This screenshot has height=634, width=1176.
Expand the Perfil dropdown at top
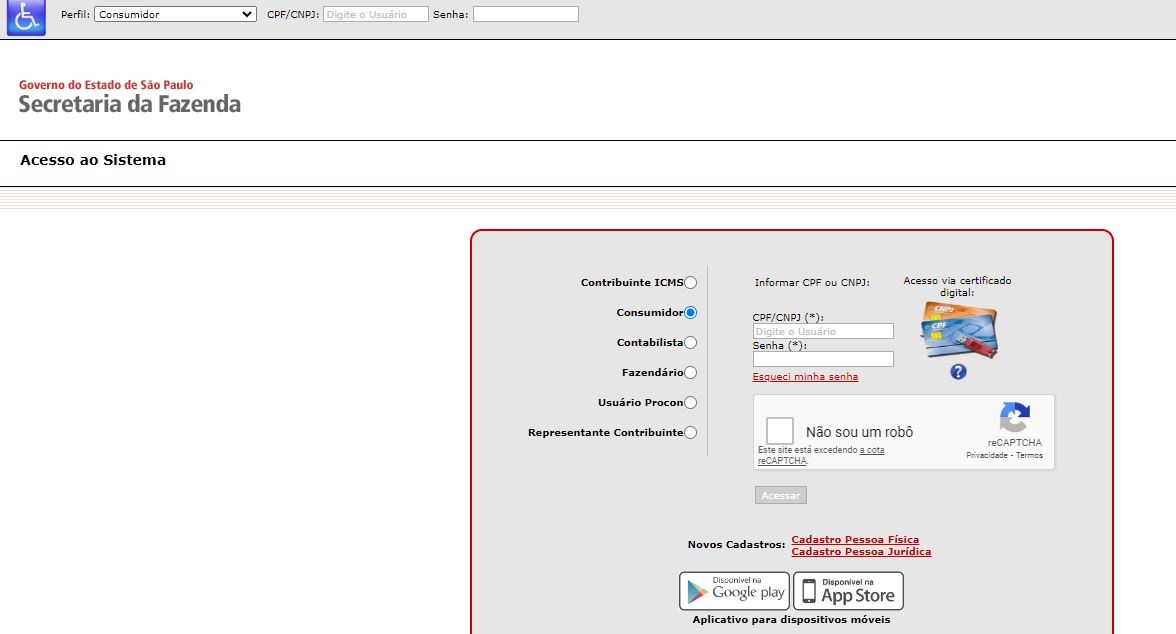(x=175, y=14)
